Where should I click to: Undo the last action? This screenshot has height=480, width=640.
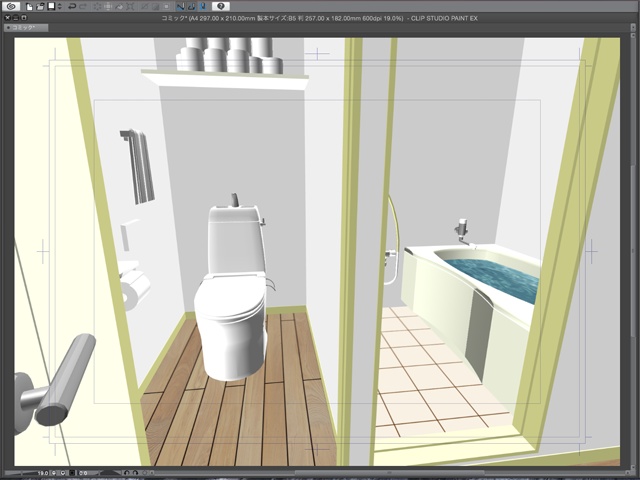coord(72,7)
